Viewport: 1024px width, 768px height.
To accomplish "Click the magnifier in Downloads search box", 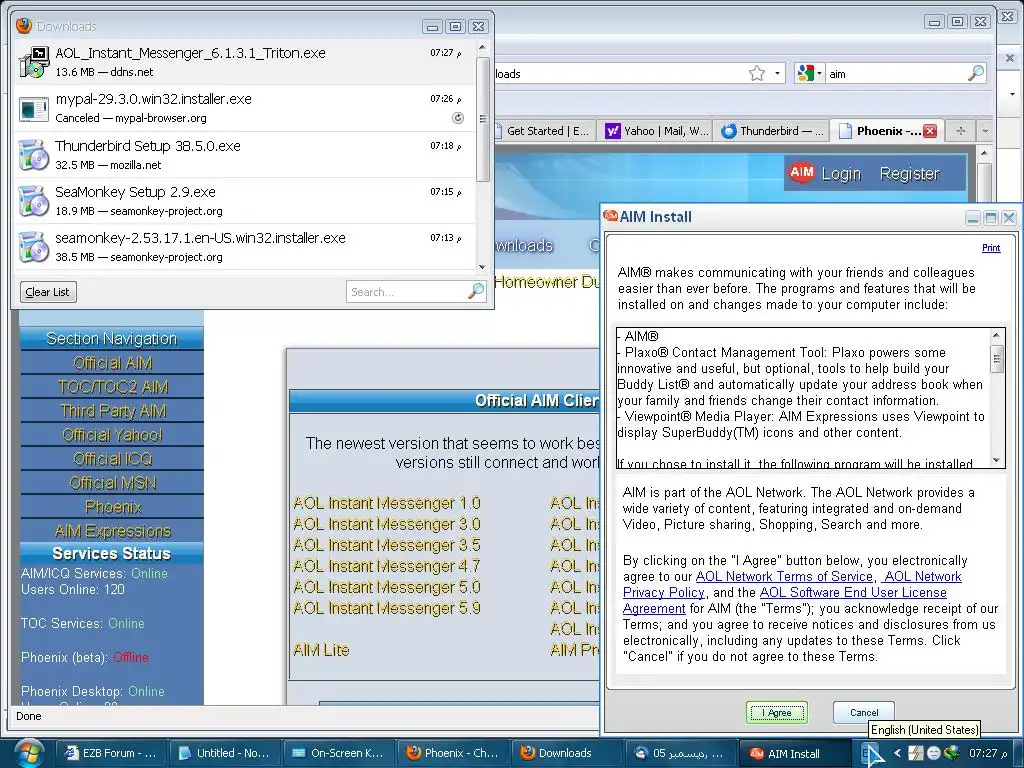I will 476,291.
